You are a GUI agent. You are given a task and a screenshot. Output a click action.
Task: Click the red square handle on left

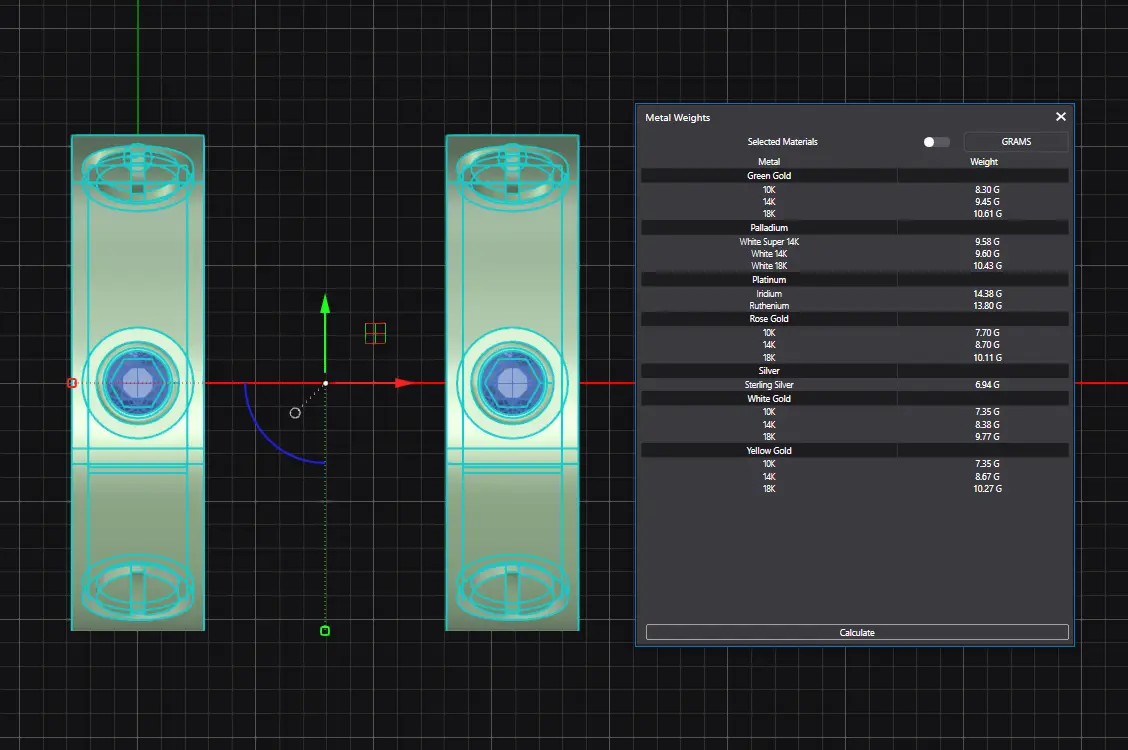[x=71, y=383]
